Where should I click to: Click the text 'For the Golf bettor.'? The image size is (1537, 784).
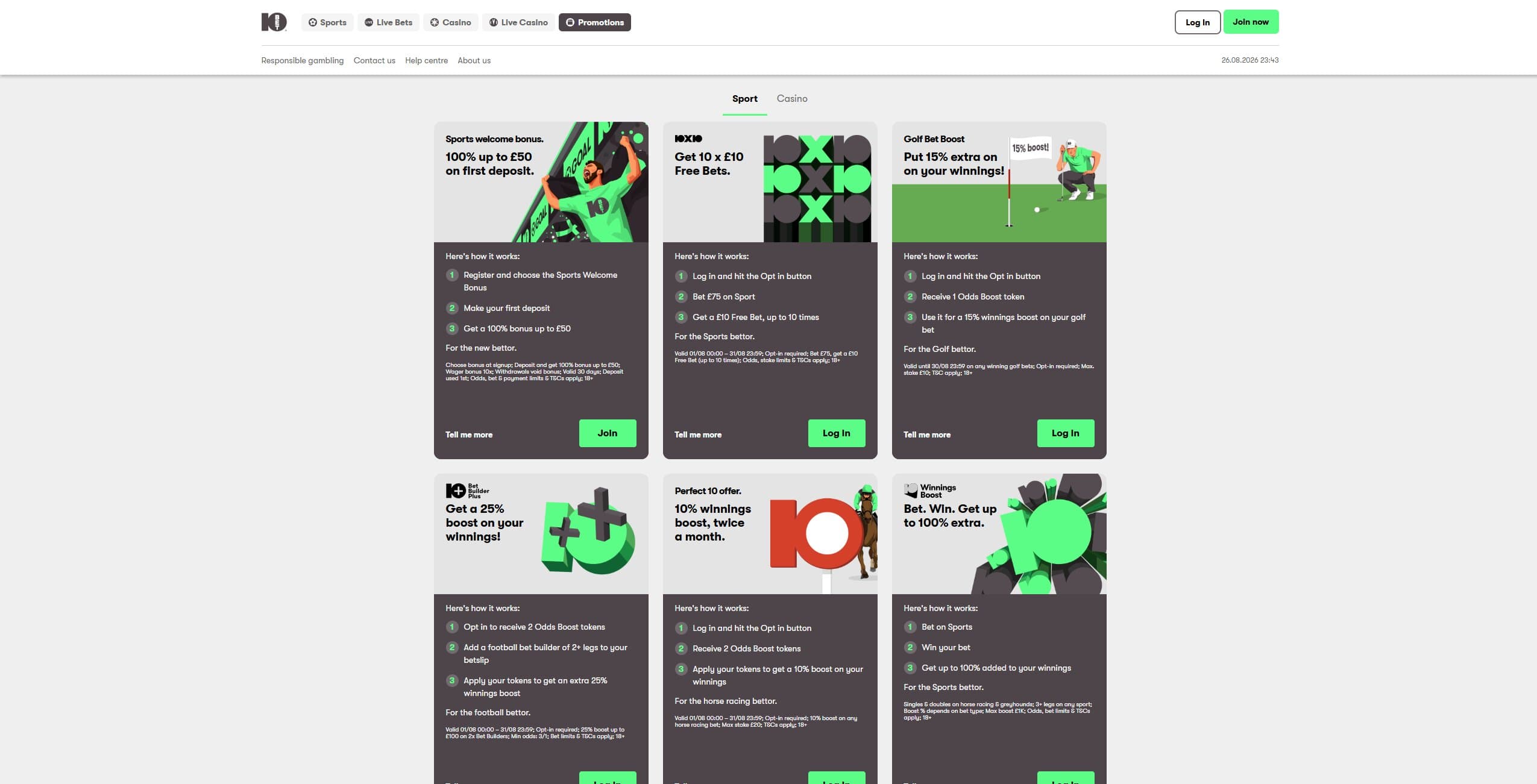[x=940, y=349]
